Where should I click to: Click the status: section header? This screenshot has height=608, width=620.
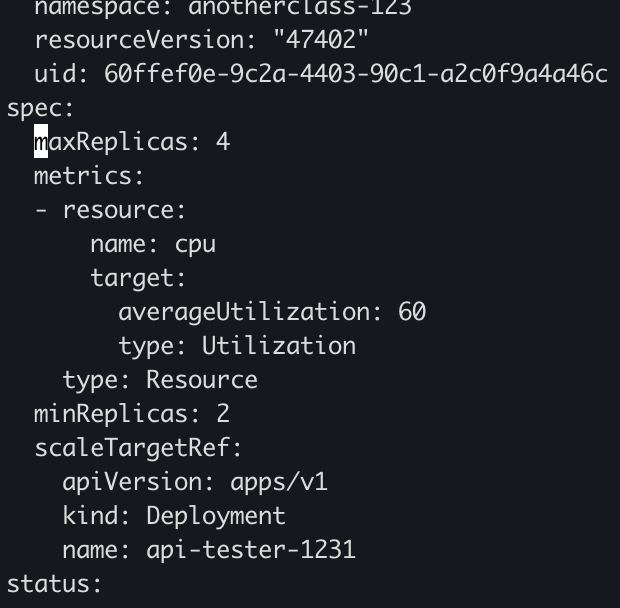pyautogui.click(x=55, y=584)
